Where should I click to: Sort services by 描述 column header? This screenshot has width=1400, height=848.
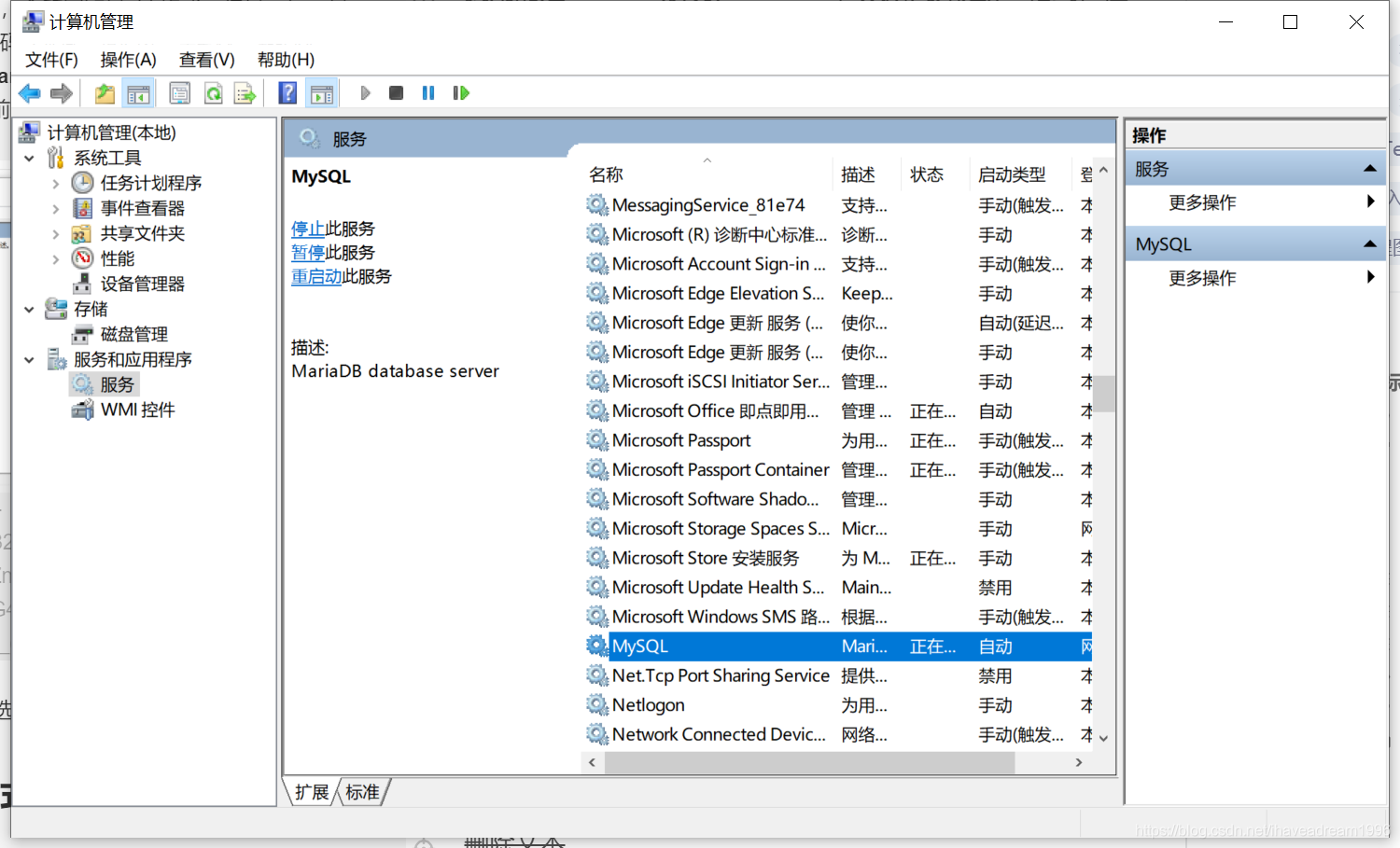868,174
